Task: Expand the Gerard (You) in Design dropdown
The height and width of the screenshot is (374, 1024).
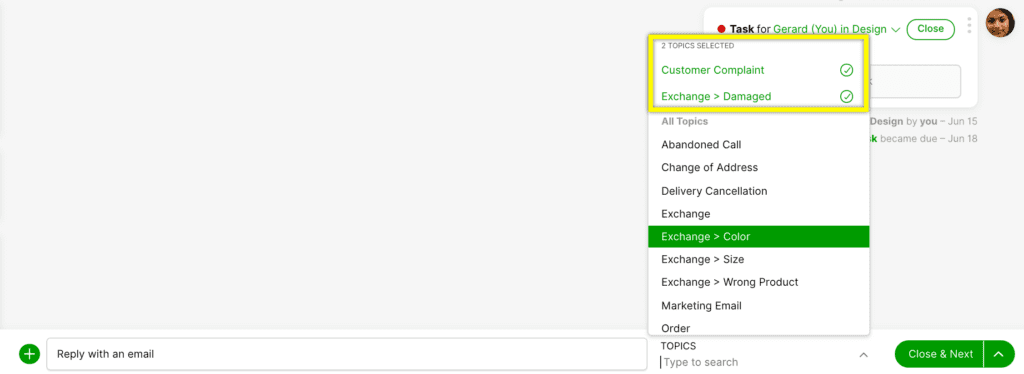Action: click(x=895, y=29)
